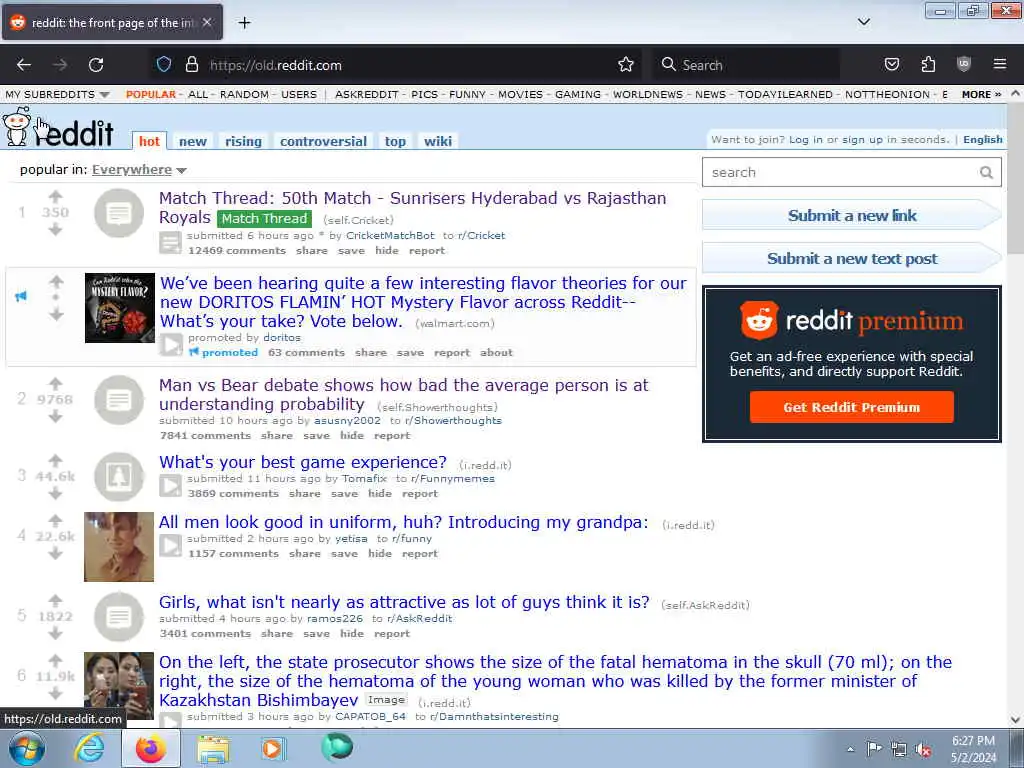This screenshot has height=768, width=1024.
Task: Click the English language link
Action: pos(983,139)
